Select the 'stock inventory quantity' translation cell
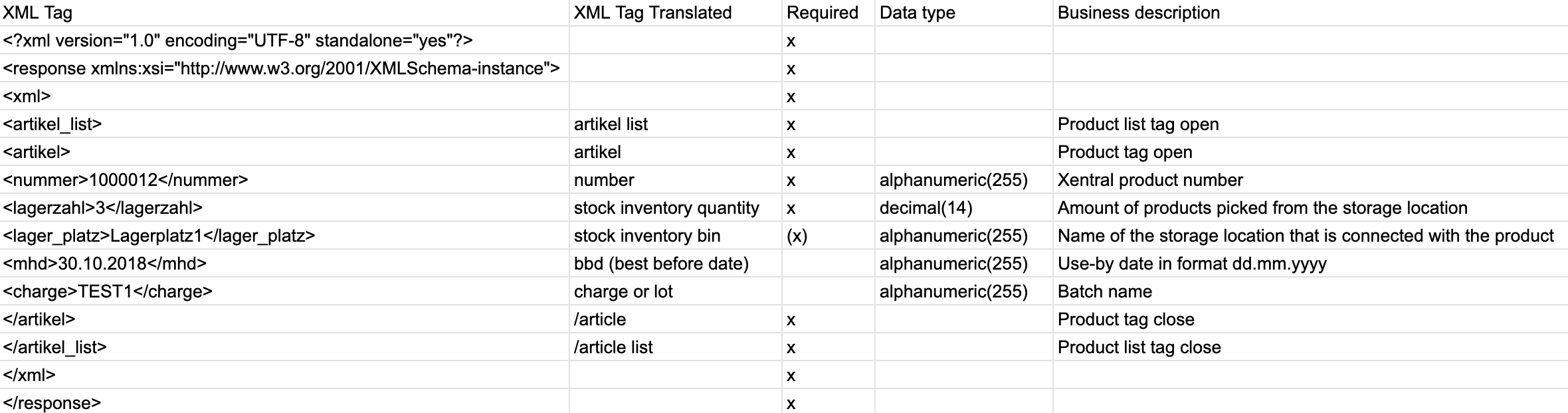Screen dimensions: 1568x413 666,208
